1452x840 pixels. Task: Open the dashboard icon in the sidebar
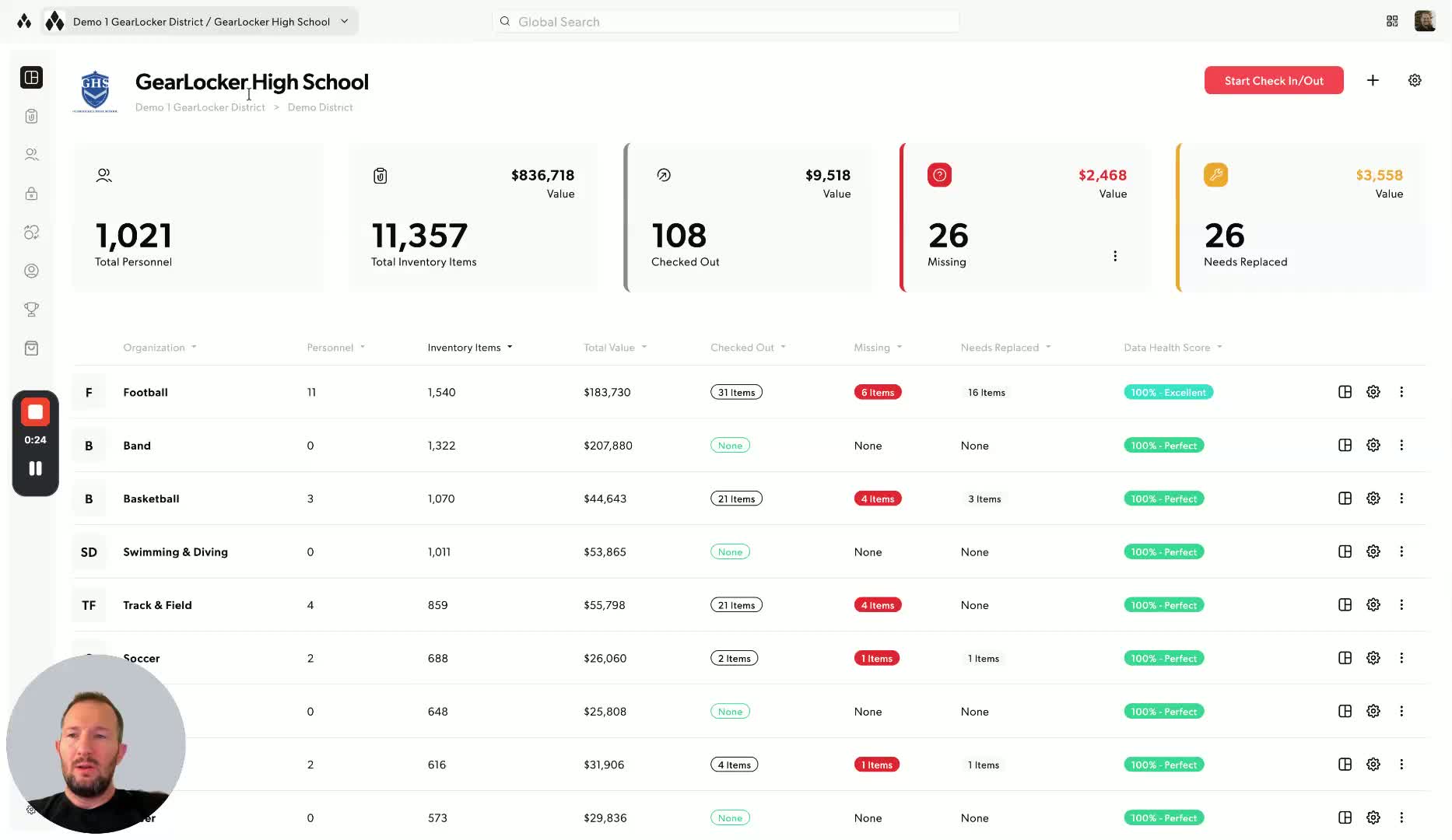pos(31,77)
